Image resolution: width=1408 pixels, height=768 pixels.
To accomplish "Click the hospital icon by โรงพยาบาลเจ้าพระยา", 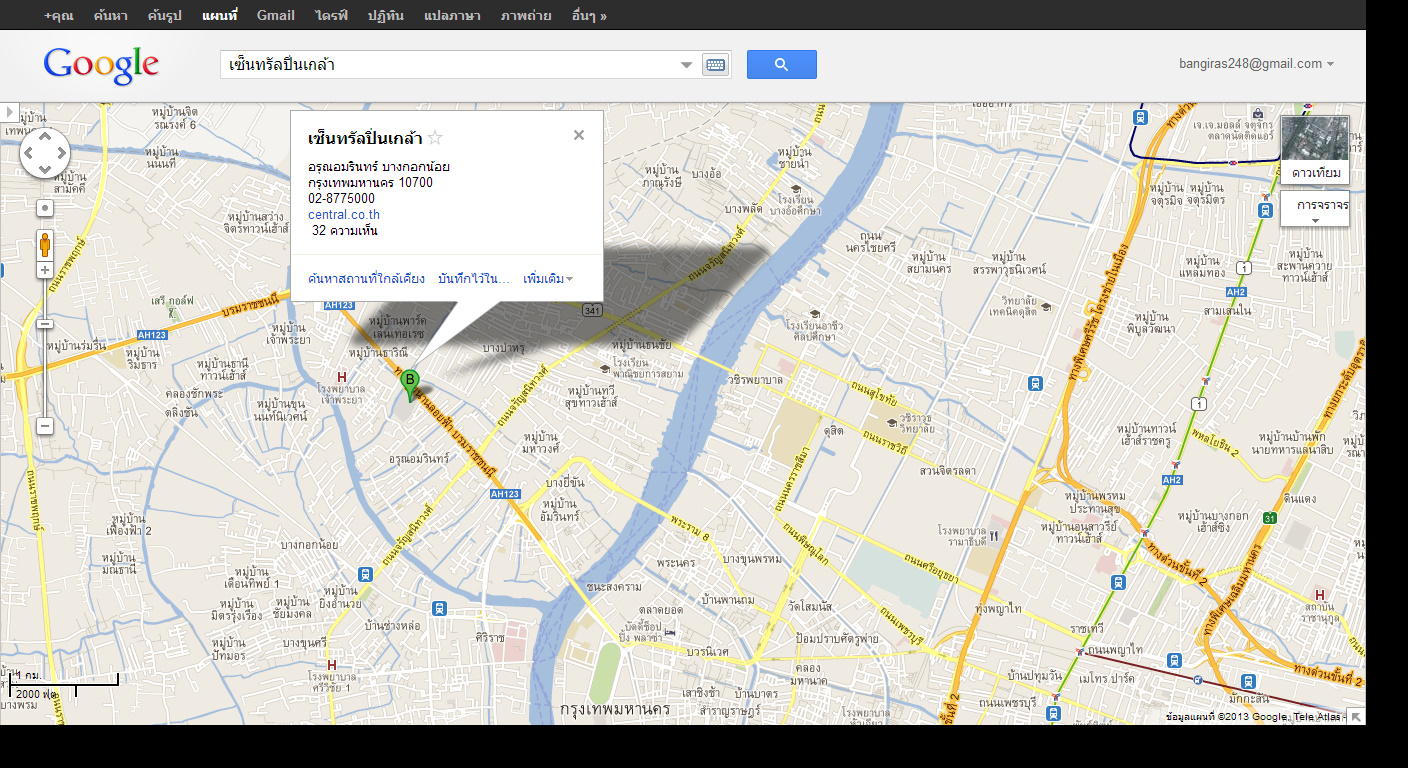I will click(x=342, y=377).
